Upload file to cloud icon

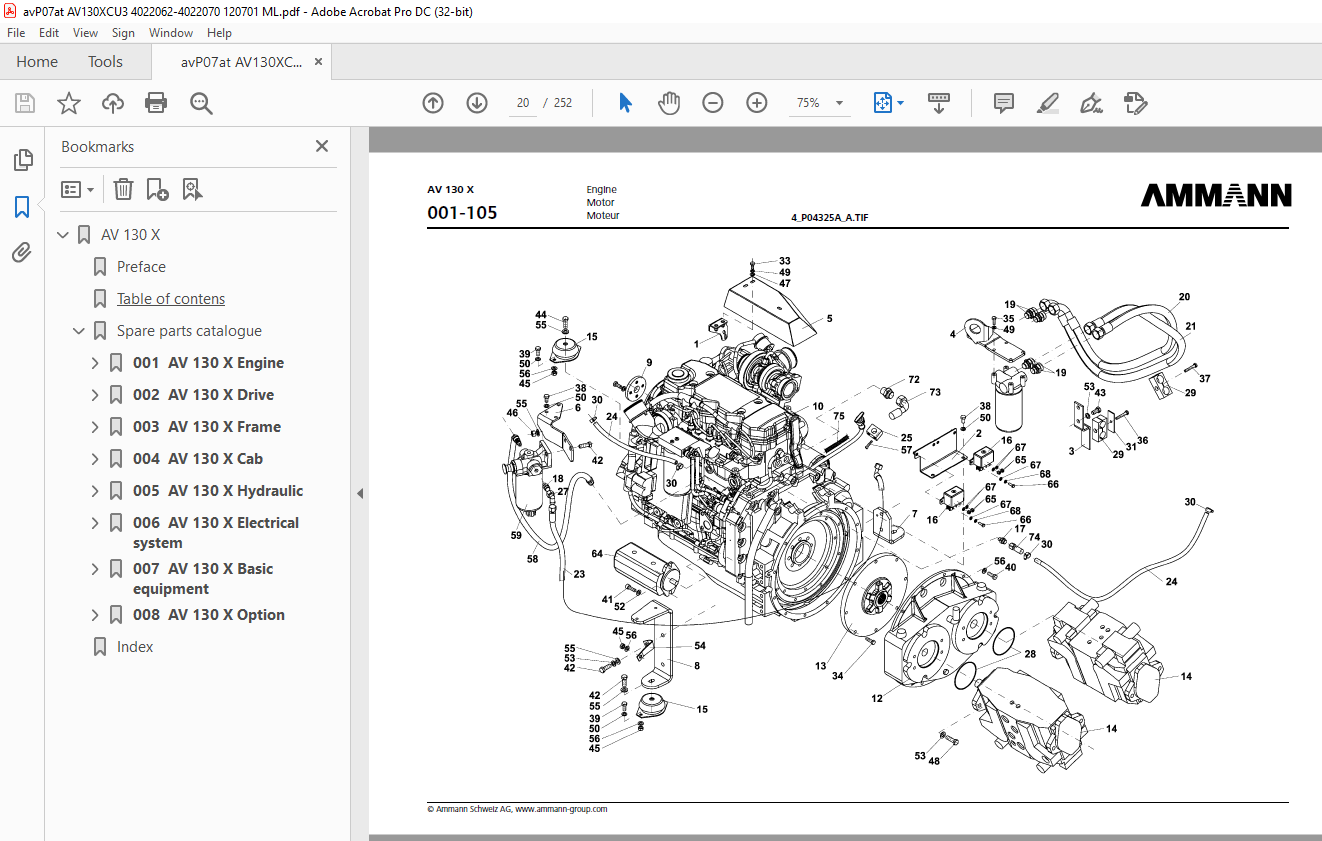(x=113, y=103)
